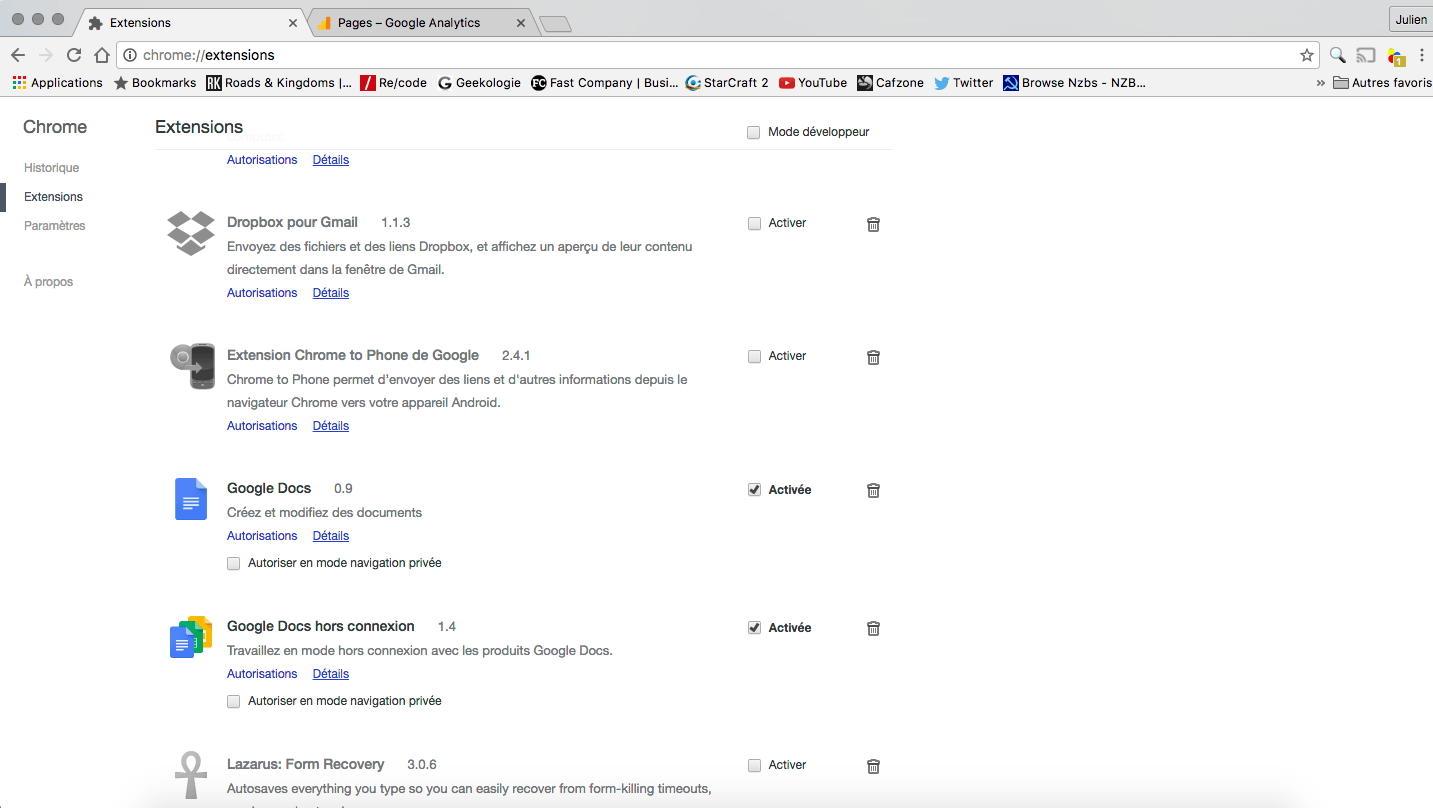Open the StarCraft 2 bookmark
1433x808 pixels.
click(727, 83)
